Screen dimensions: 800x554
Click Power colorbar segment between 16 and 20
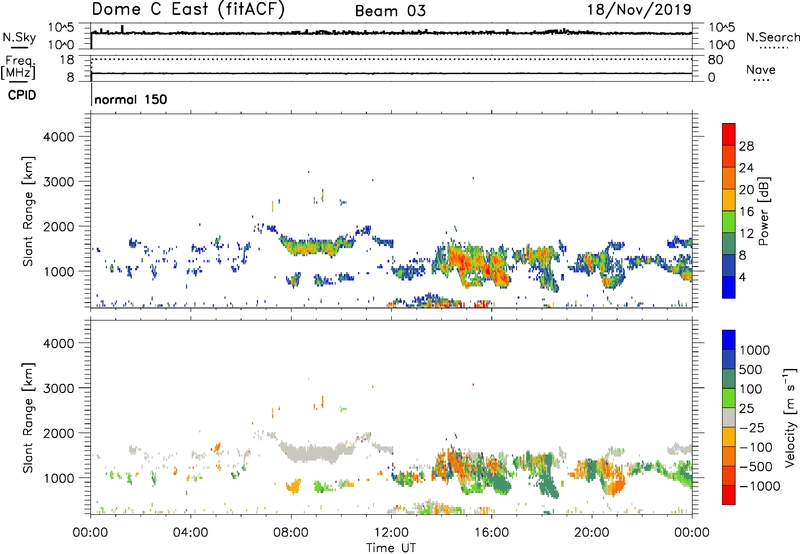click(x=729, y=200)
